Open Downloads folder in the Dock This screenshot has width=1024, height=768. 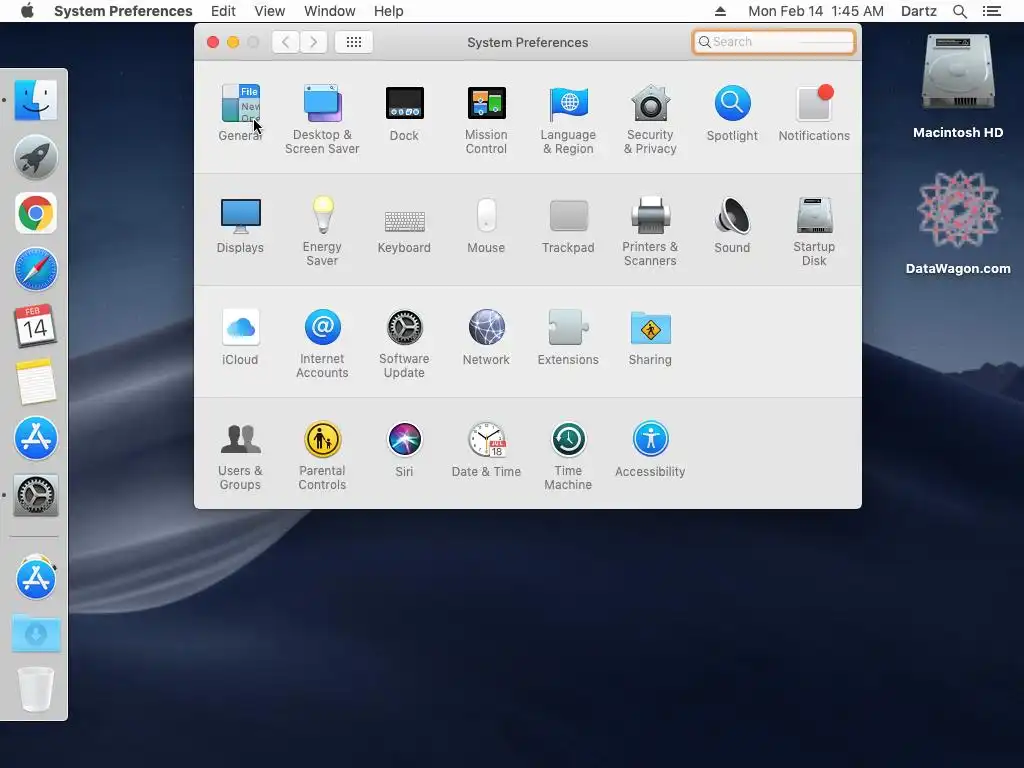coord(36,633)
